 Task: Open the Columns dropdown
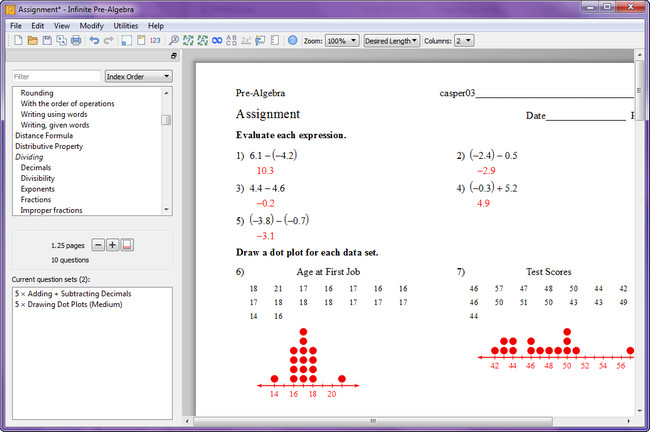[464, 41]
